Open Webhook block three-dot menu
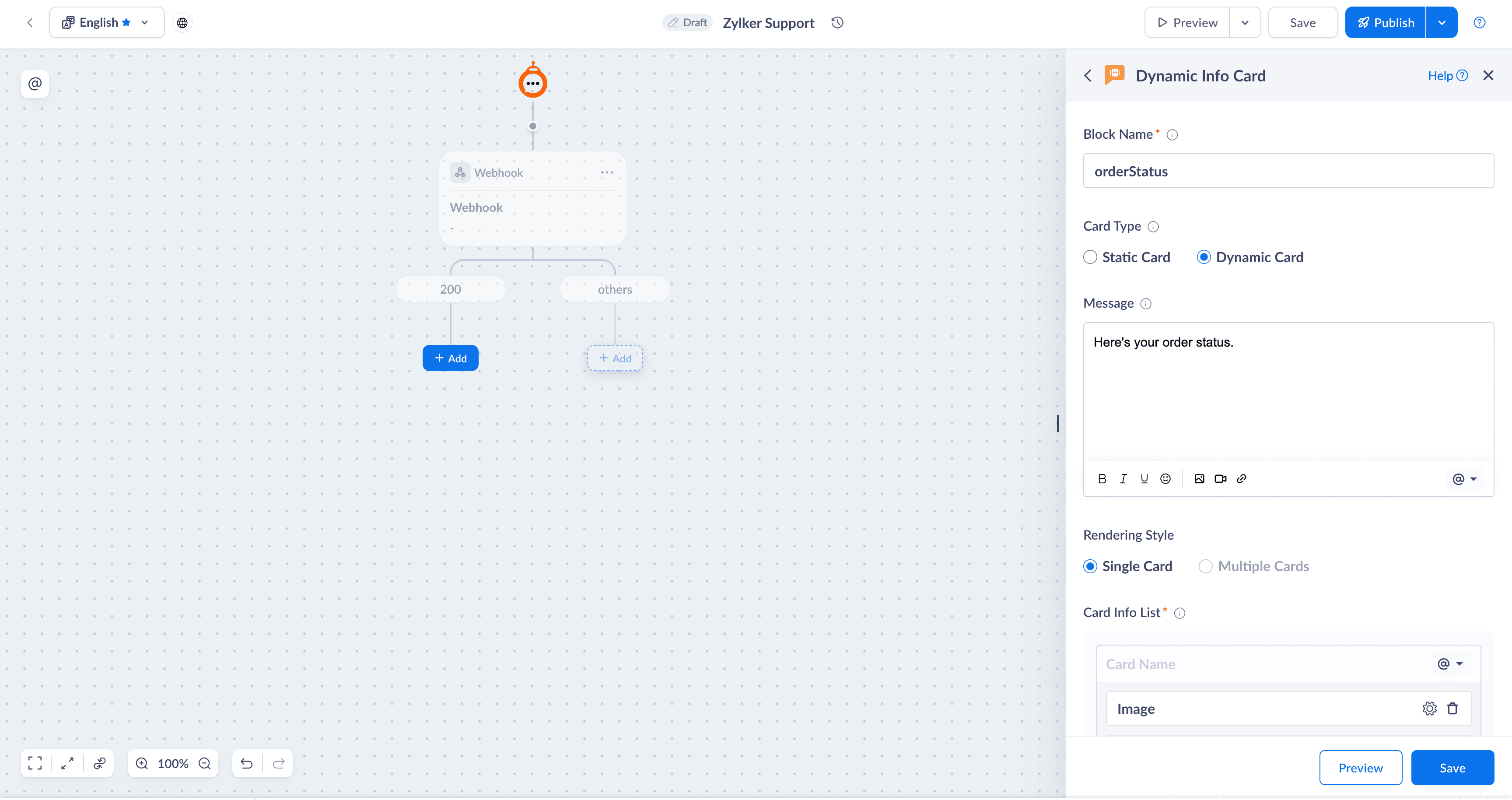The image size is (1512, 800). (x=607, y=172)
